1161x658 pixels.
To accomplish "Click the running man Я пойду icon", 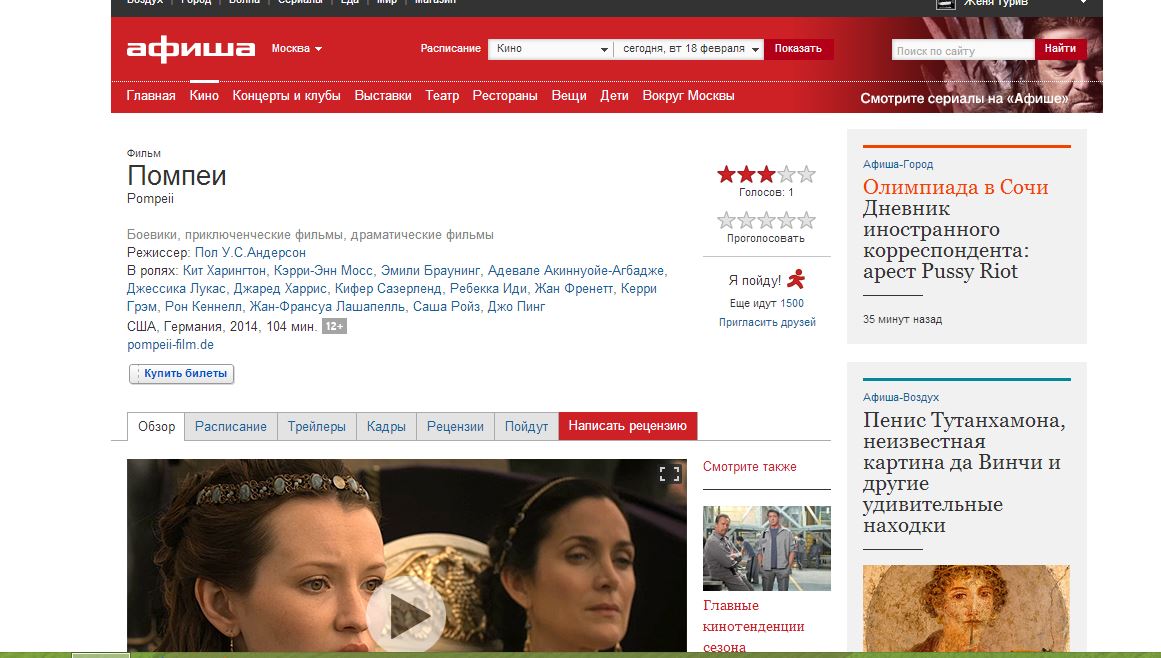I will [x=796, y=279].
